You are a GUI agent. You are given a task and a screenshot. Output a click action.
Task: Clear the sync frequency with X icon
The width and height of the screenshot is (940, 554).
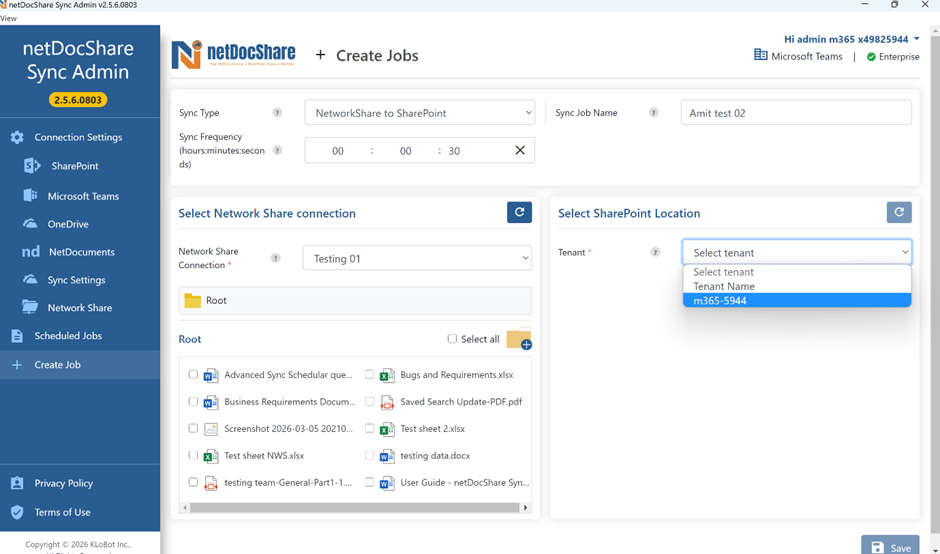520,150
